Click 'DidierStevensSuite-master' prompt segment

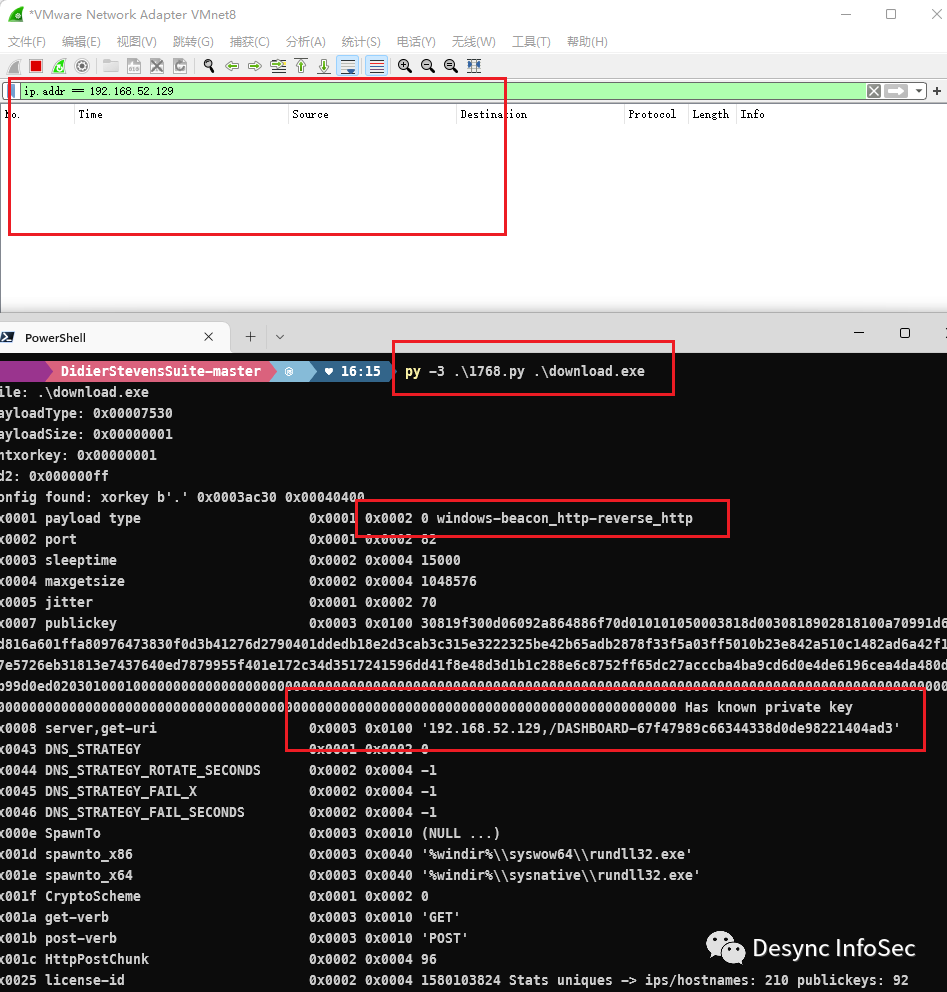tap(161, 371)
